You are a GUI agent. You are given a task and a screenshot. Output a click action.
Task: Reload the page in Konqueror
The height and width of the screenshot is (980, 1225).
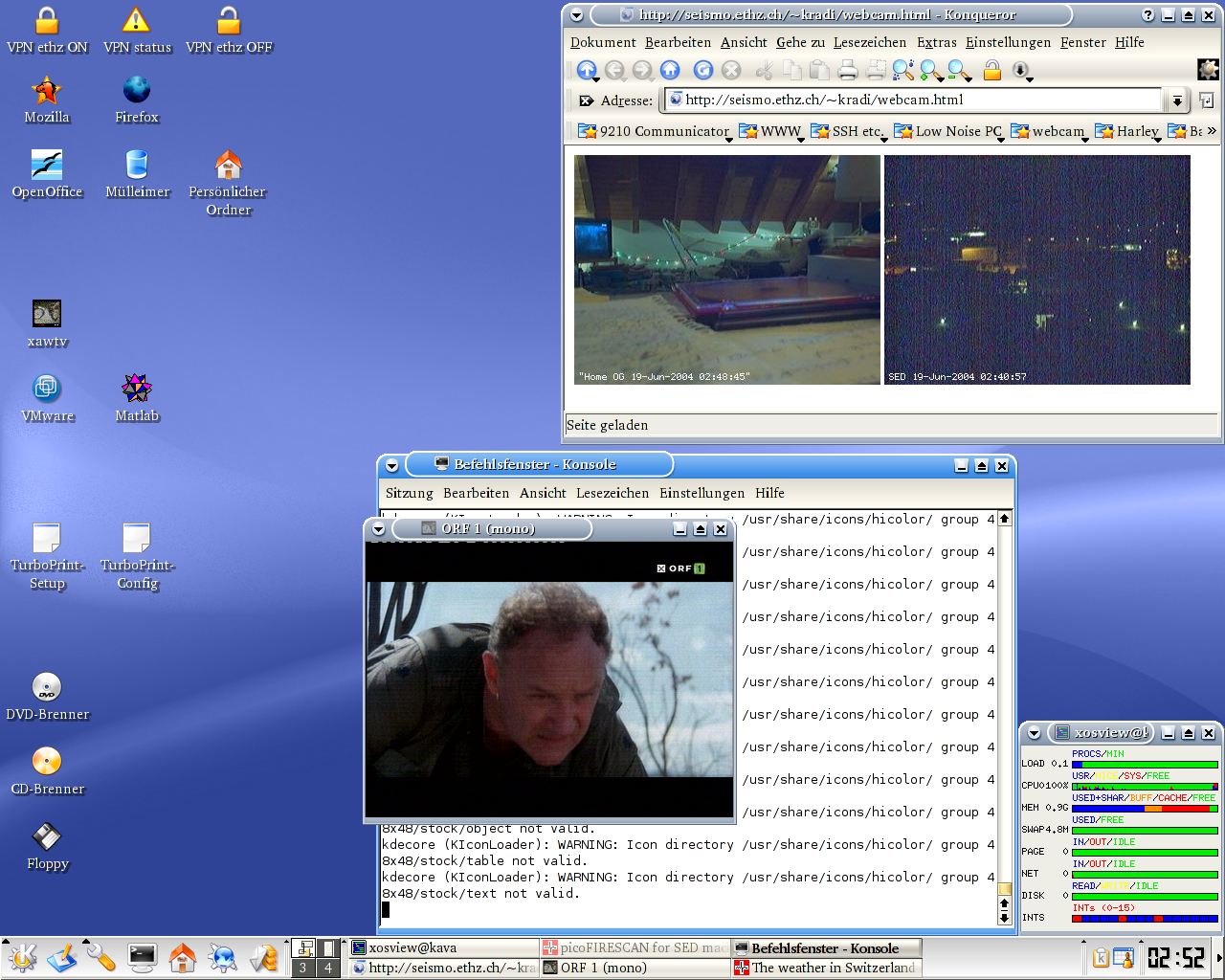[x=703, y=70]
